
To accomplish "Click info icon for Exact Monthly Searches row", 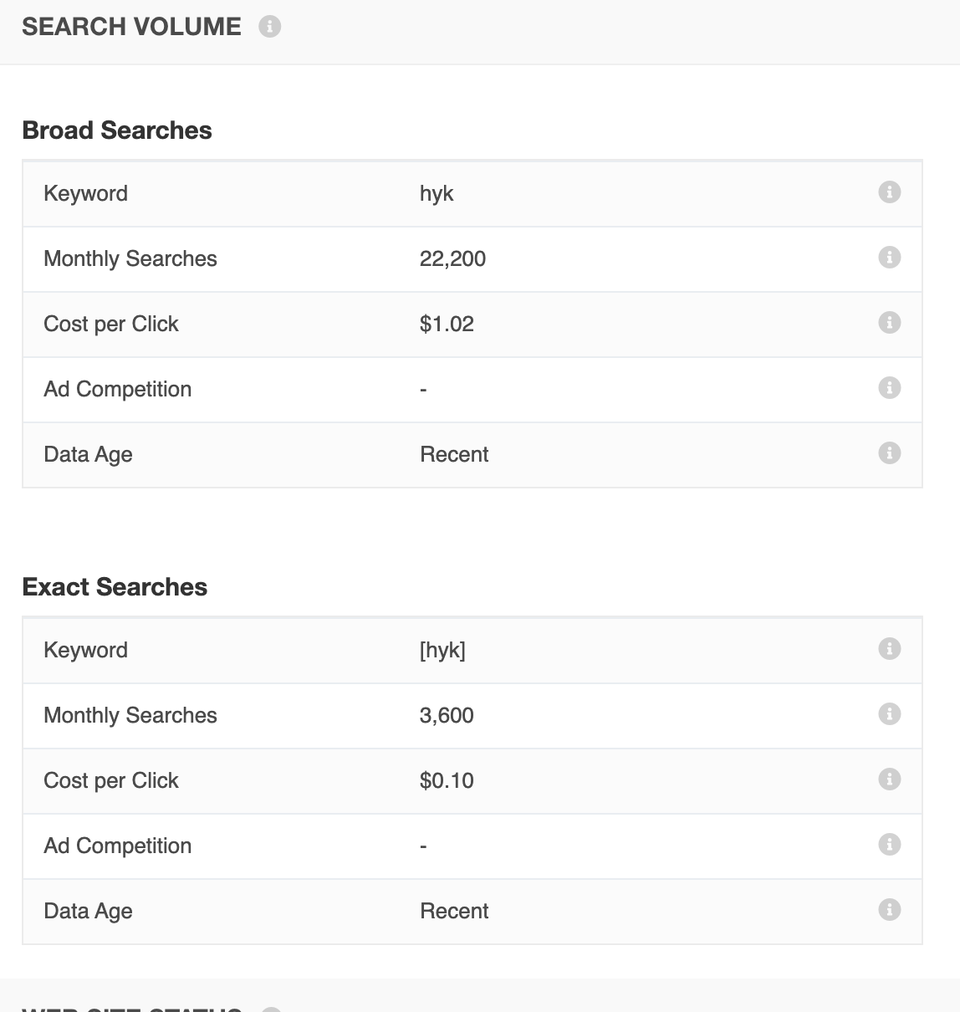I will pyautogui.click(x=889, y=714).
